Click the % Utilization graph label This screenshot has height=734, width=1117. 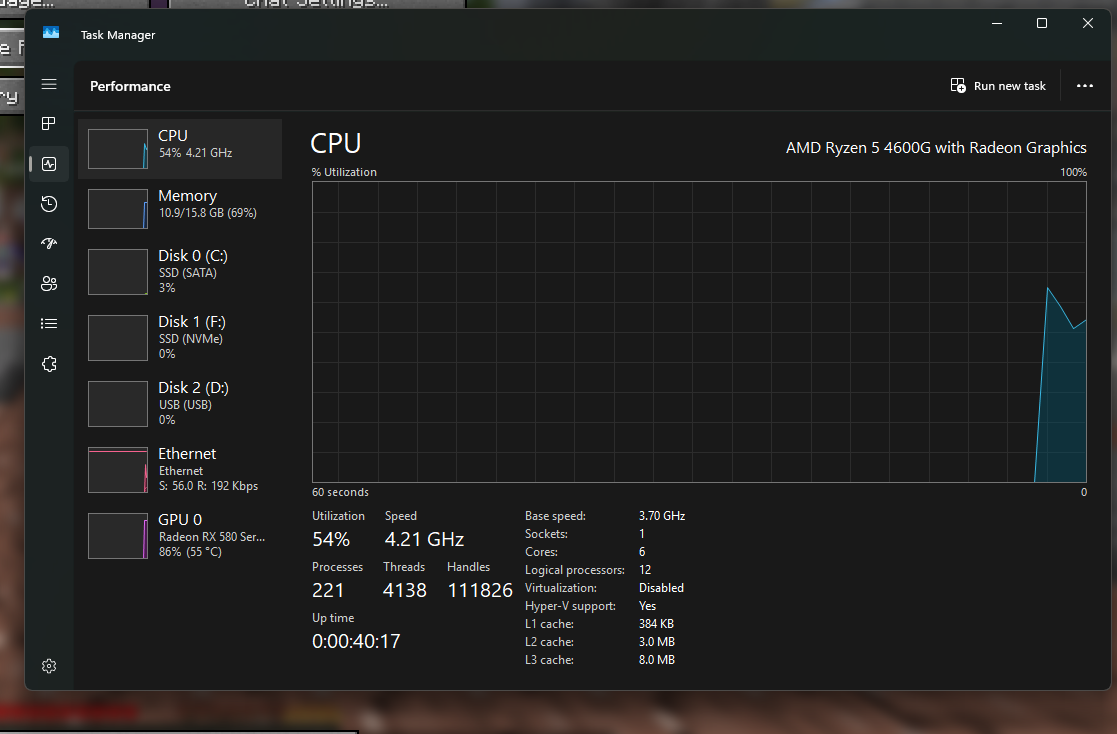point(344,172)
